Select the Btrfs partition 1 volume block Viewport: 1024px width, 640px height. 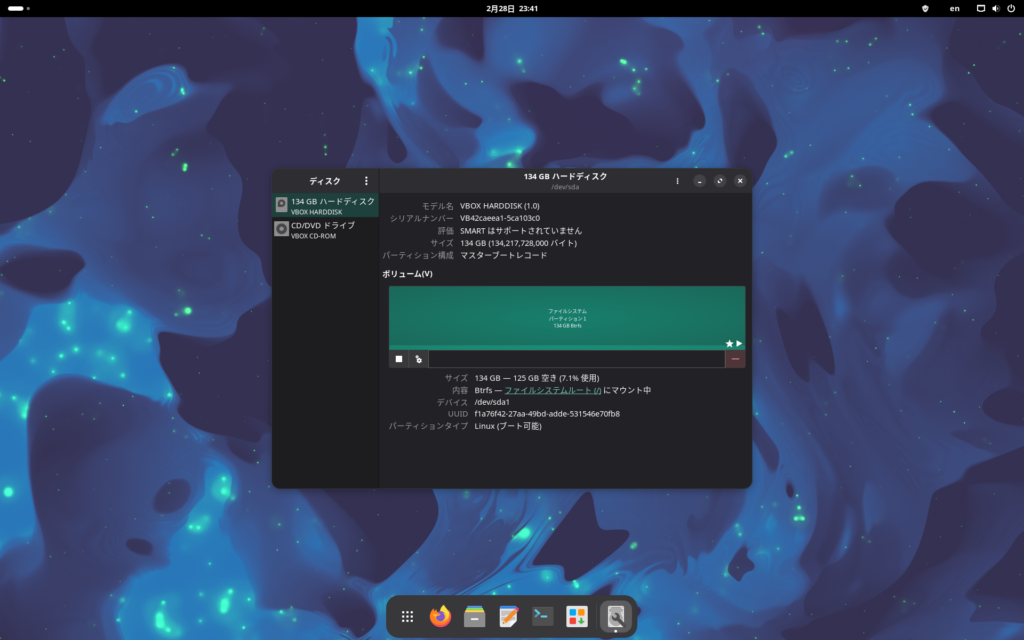pos(566,317)
